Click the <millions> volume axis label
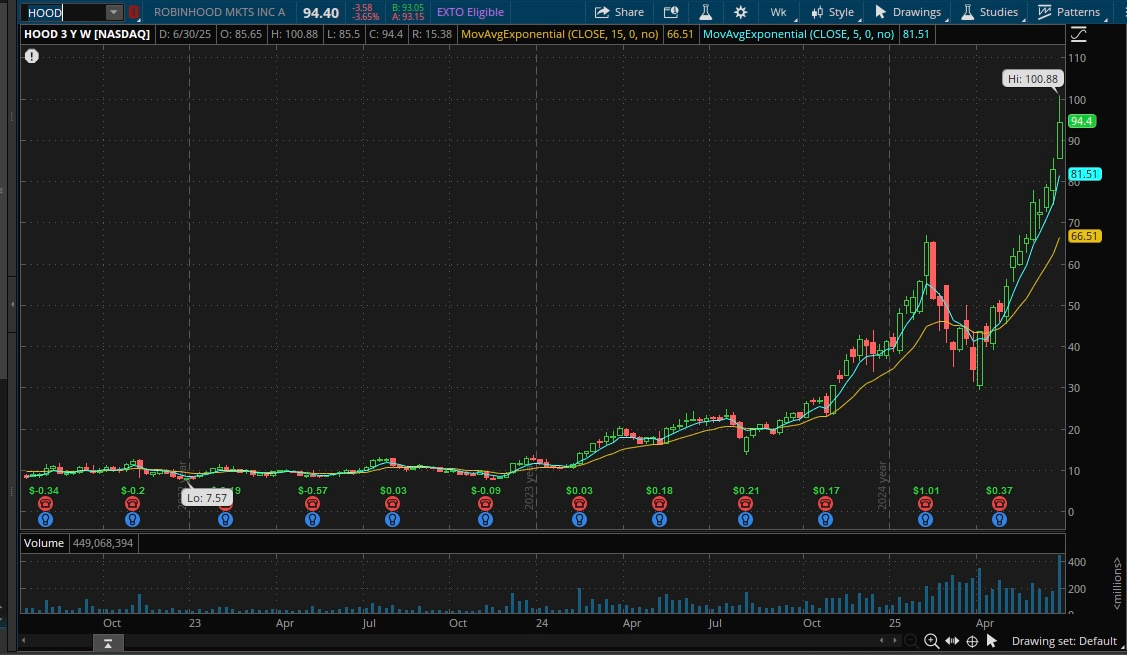The width and height of the screenshot is (1127, 655). (1117, 582)
